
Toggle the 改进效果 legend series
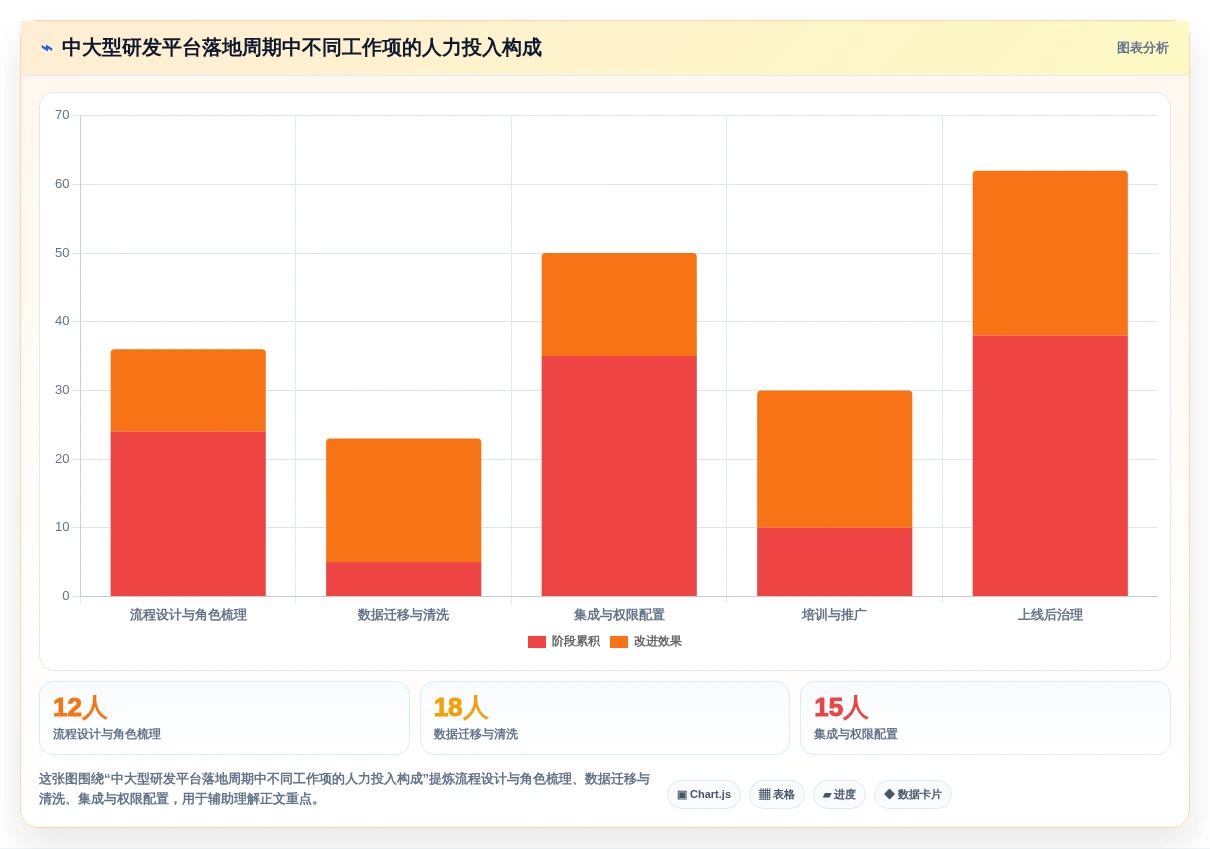pyautogui.click(x=646, y=642)
